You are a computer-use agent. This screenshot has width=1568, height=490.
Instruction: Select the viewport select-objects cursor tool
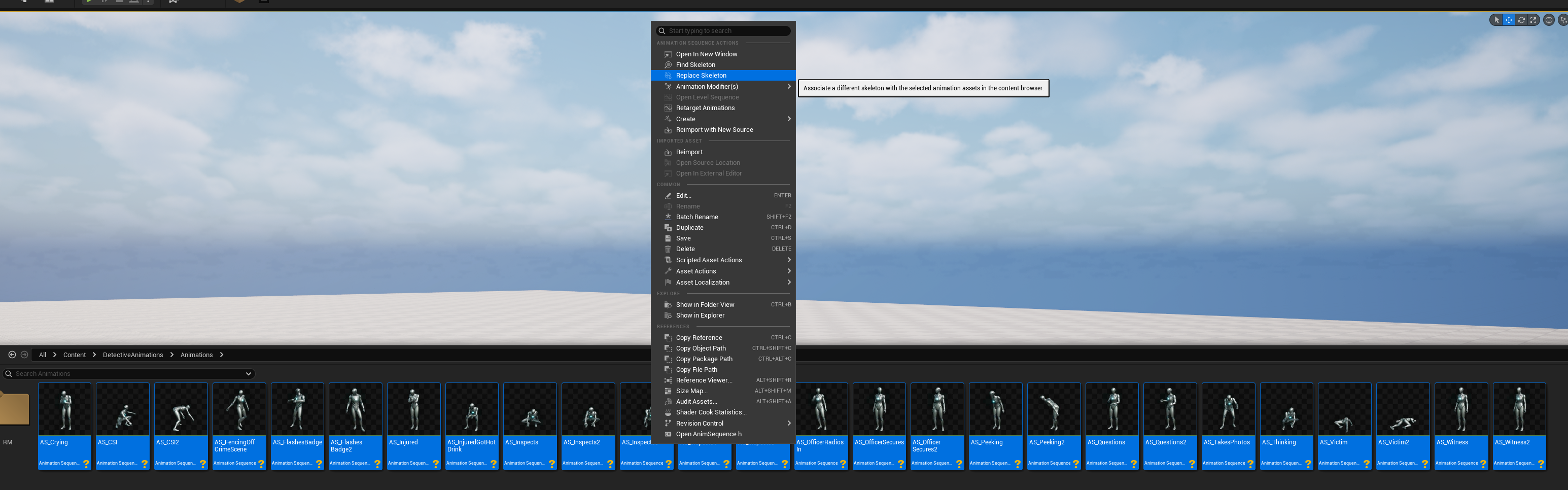click(1497, 20)
